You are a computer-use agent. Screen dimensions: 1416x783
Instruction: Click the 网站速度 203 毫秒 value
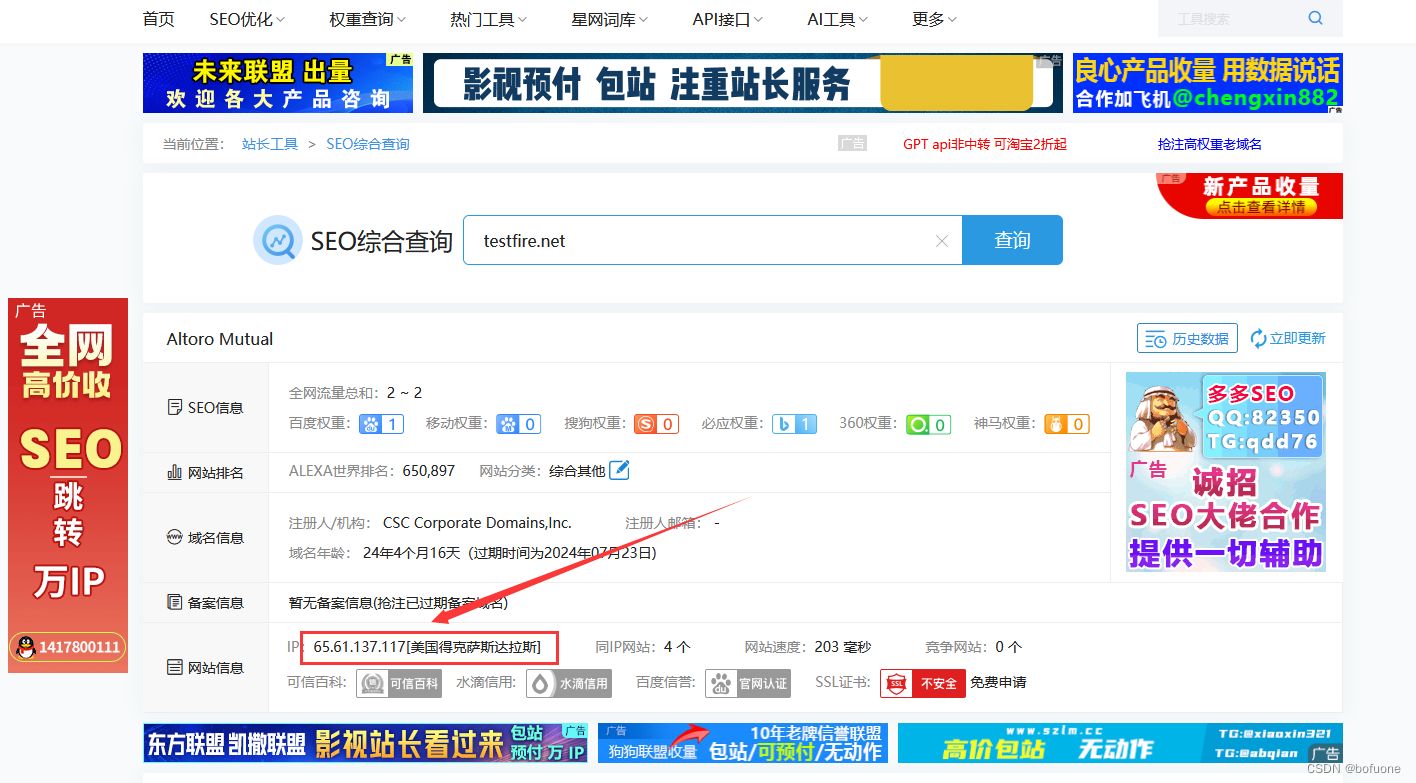click(843, 648)
